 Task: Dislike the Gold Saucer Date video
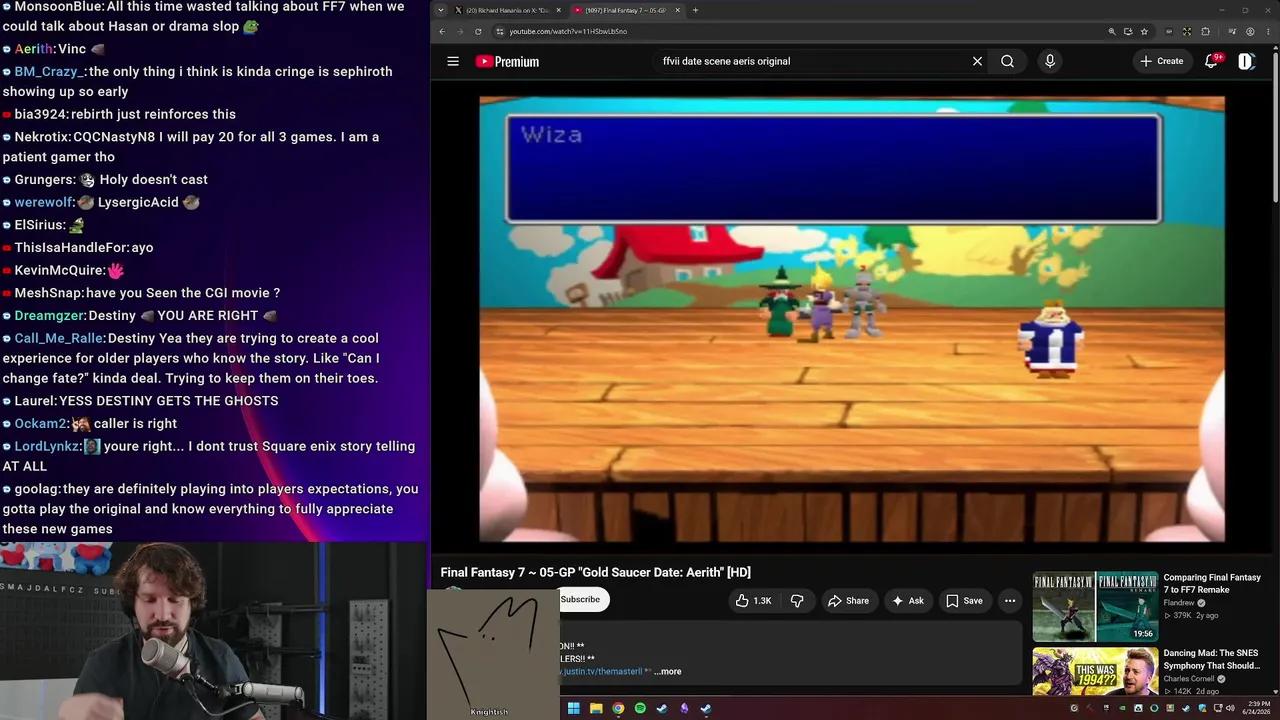click(x=797, y=601)
